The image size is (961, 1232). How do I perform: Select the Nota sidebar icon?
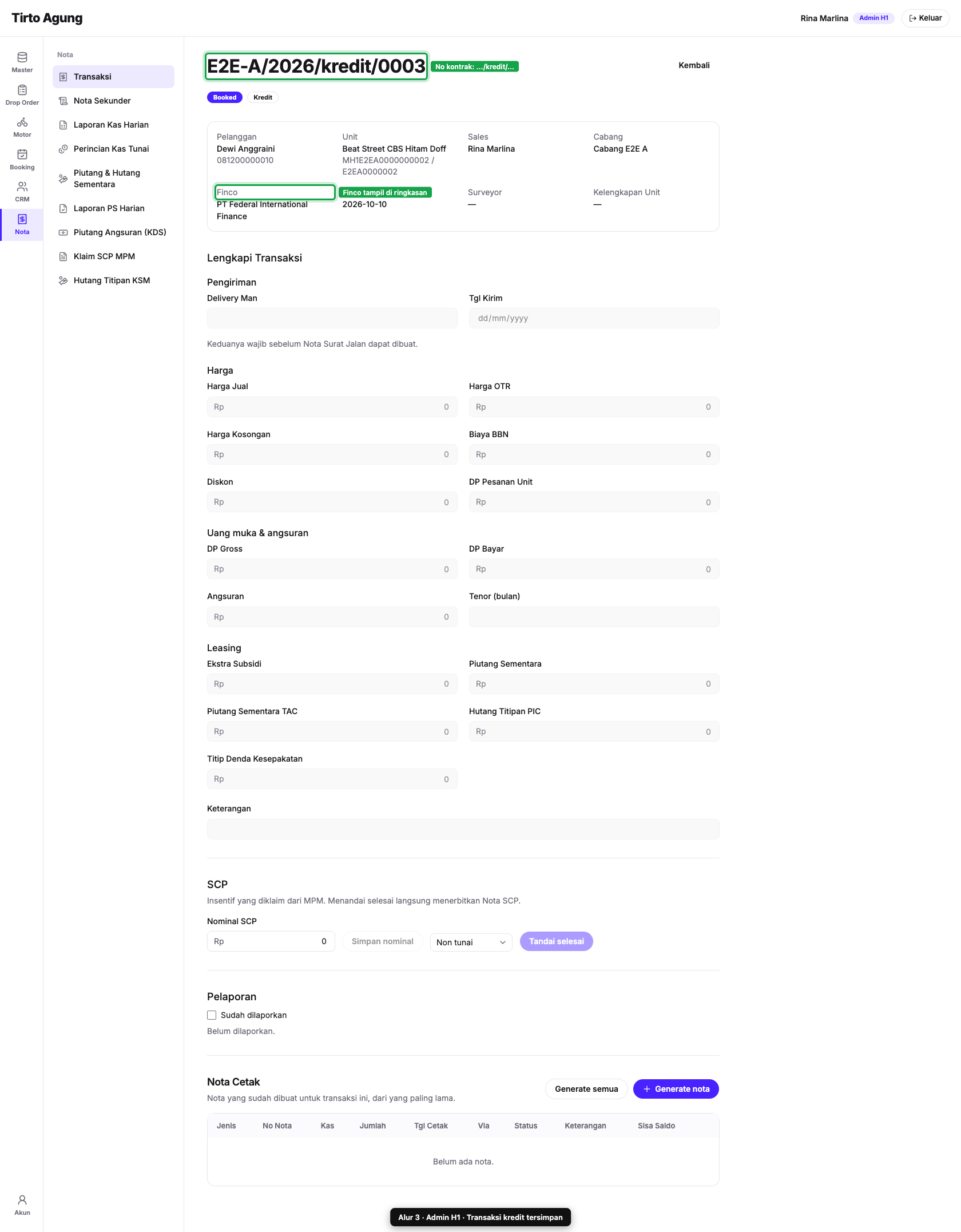[x=22, y=219]
